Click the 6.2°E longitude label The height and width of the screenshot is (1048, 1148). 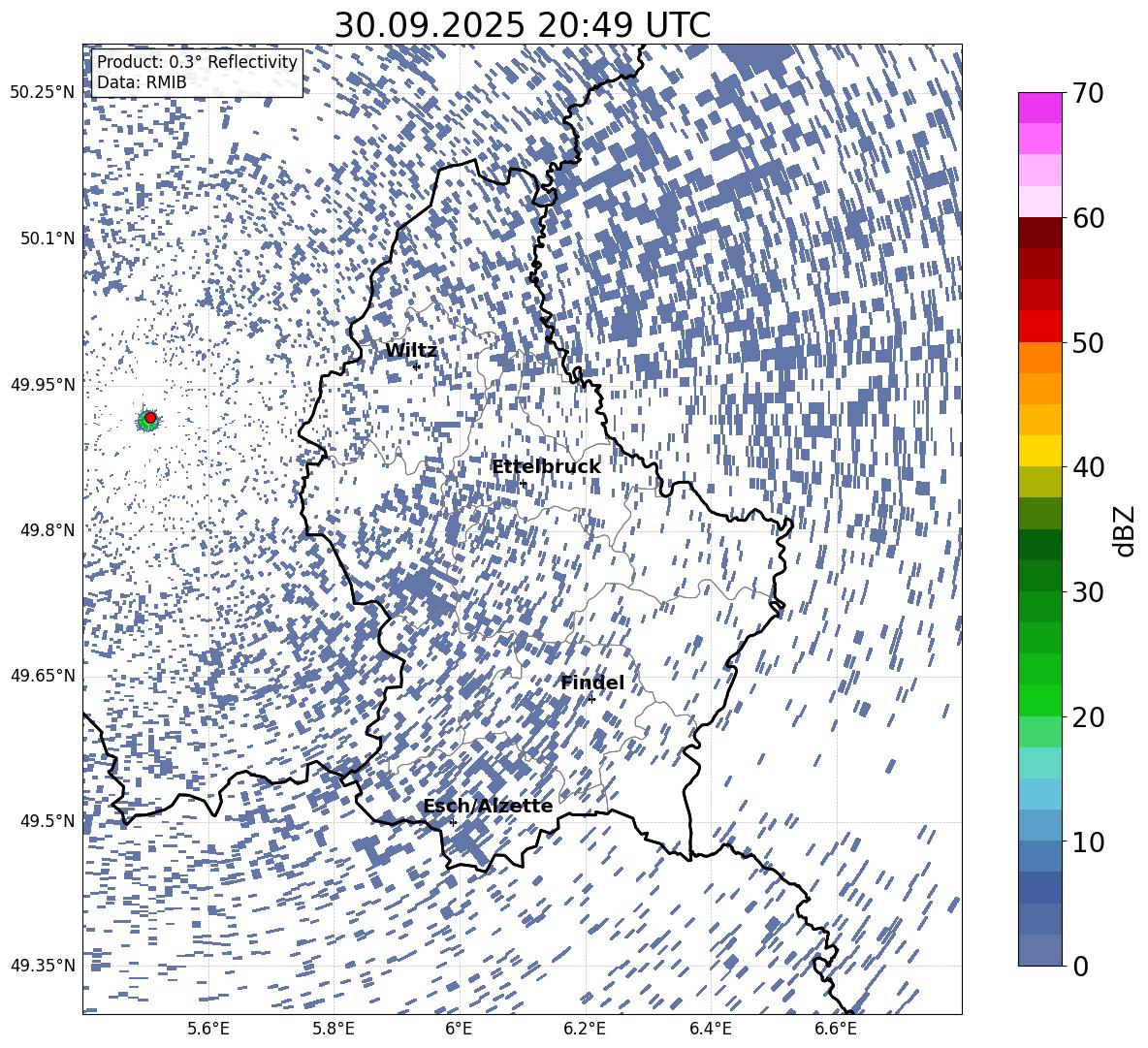[585, 1029]
